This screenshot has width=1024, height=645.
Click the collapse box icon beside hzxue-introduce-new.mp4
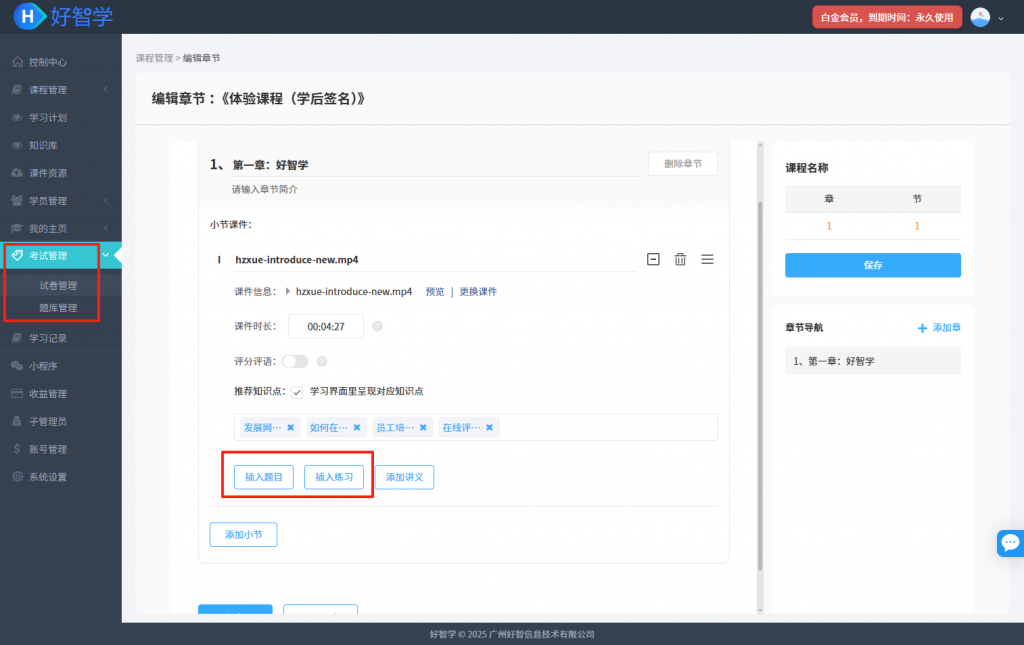click(653, 259)
